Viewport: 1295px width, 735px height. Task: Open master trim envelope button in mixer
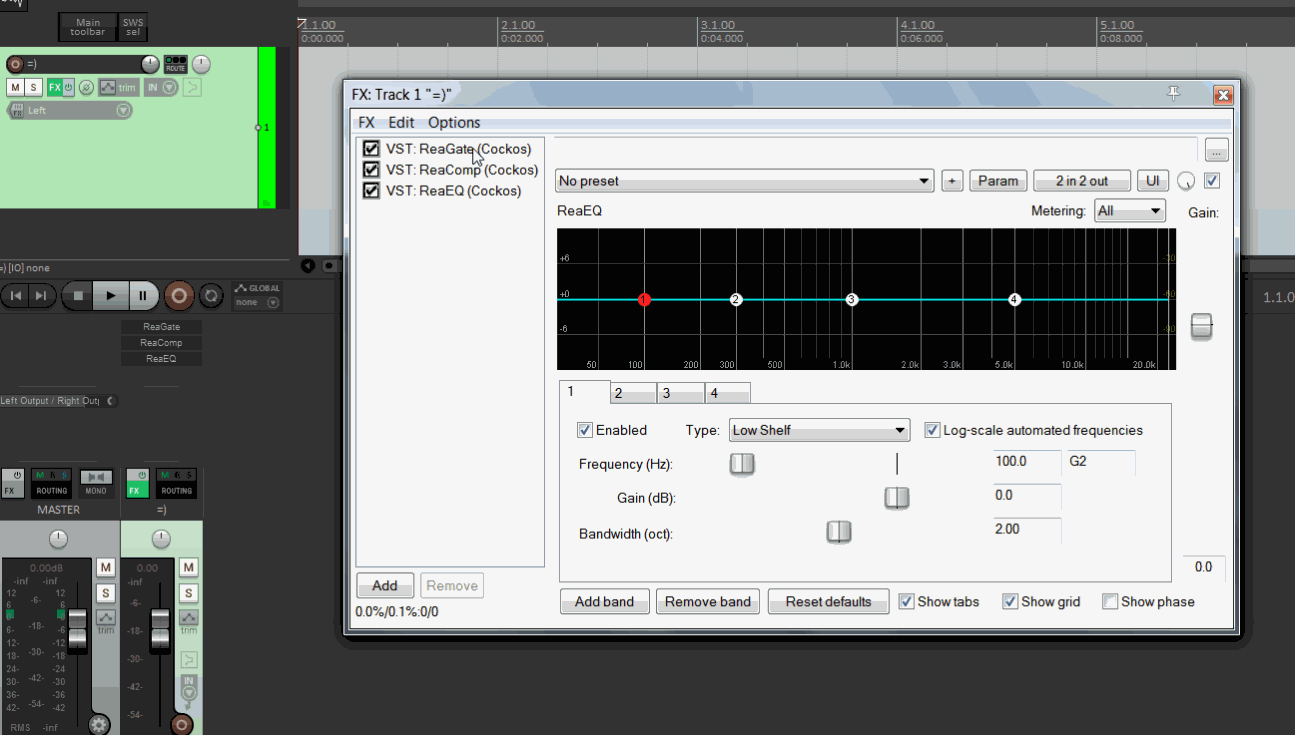[x=105, y=621]
